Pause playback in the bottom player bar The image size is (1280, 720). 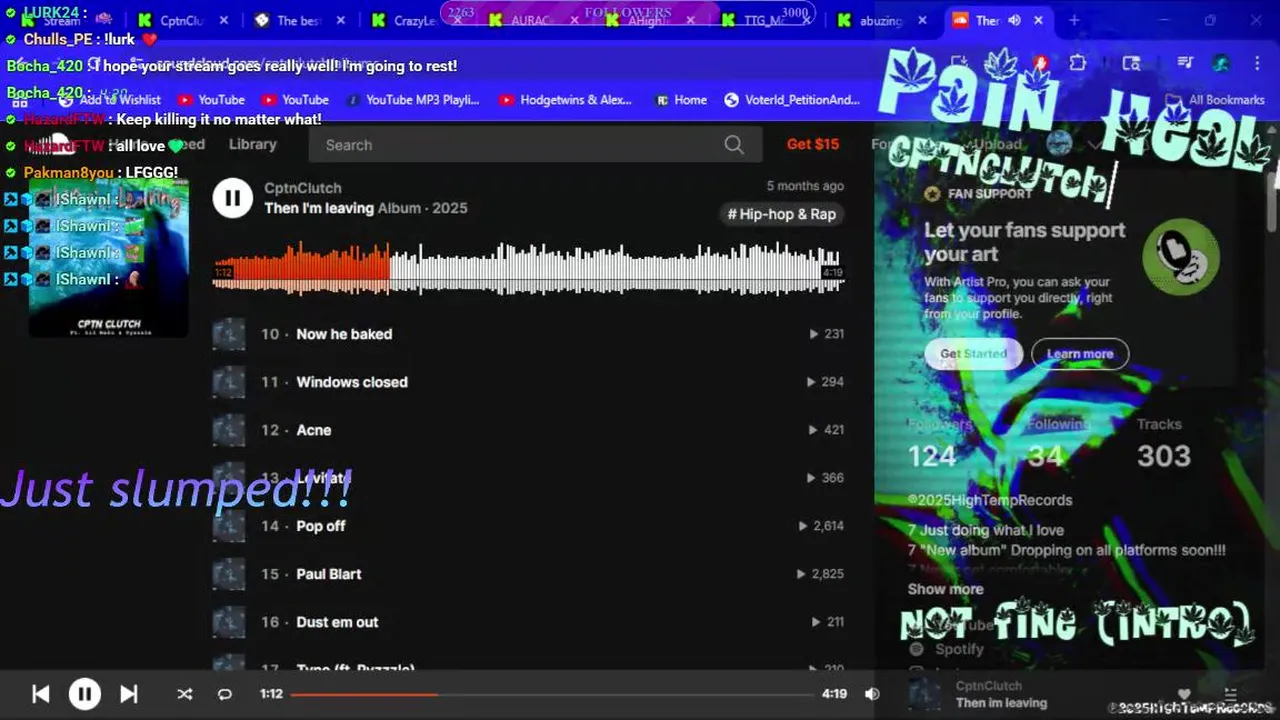tap(85, 694)
